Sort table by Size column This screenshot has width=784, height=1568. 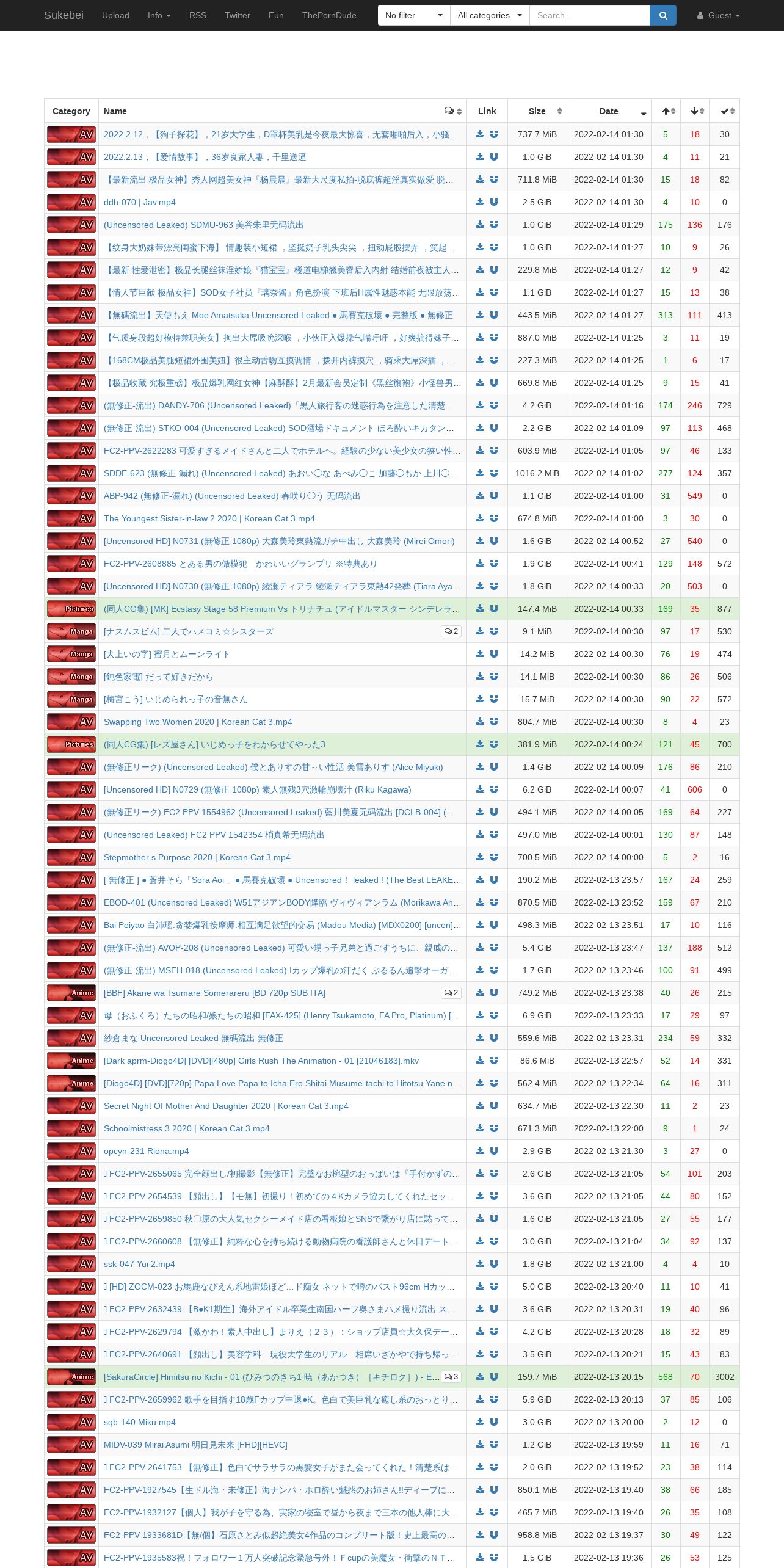tap(537, 111)
